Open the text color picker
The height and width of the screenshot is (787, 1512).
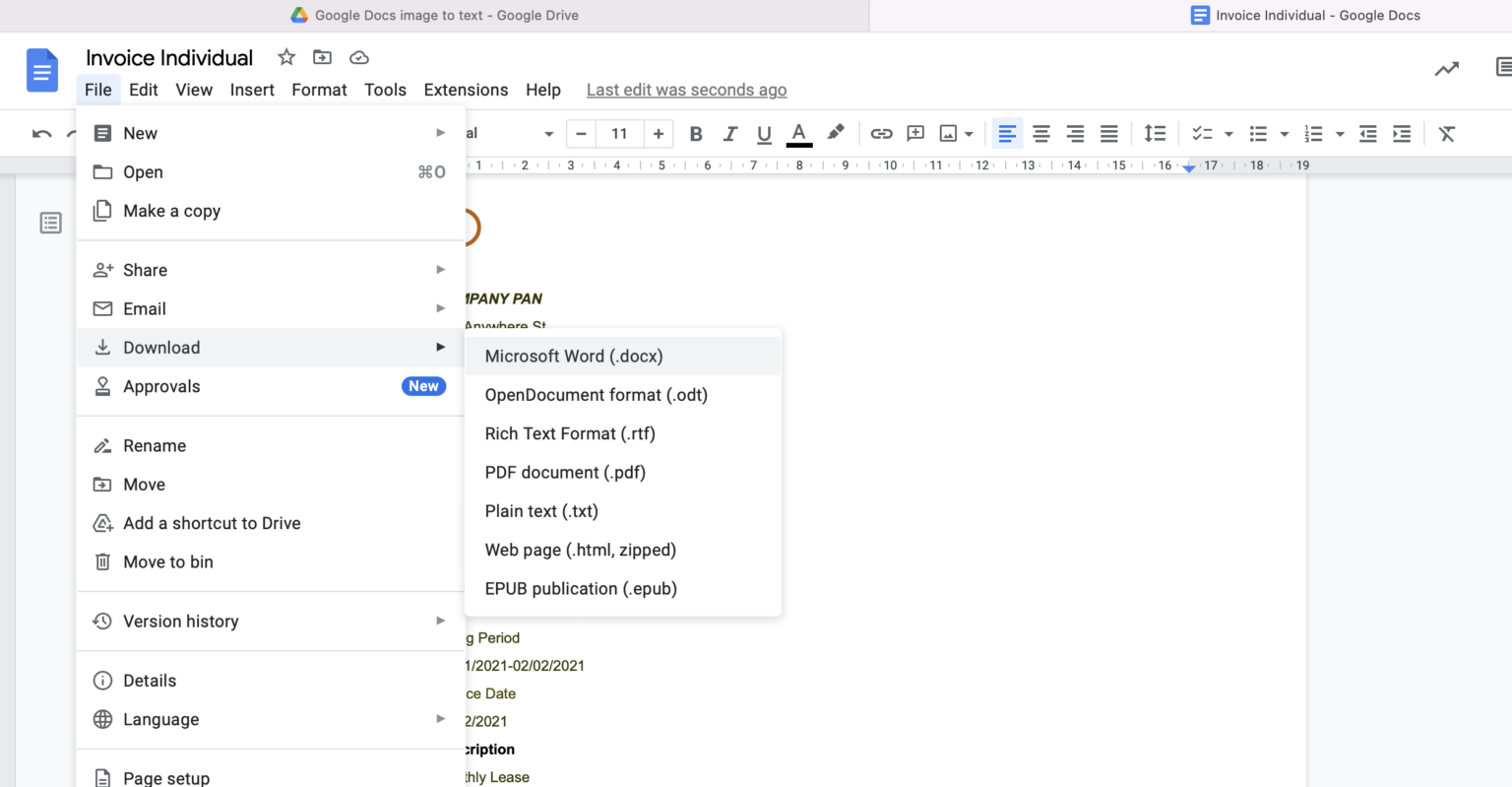(x=798, y=133)
